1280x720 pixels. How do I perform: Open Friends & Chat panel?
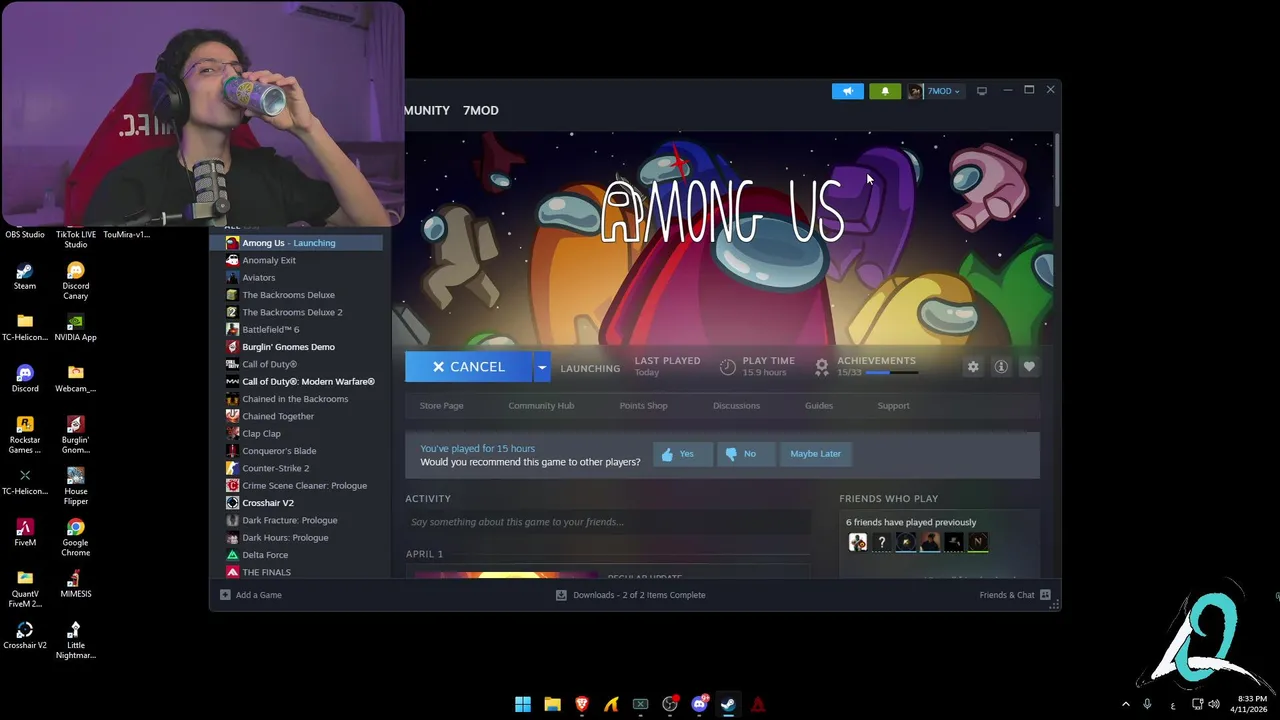[1015, 595]
